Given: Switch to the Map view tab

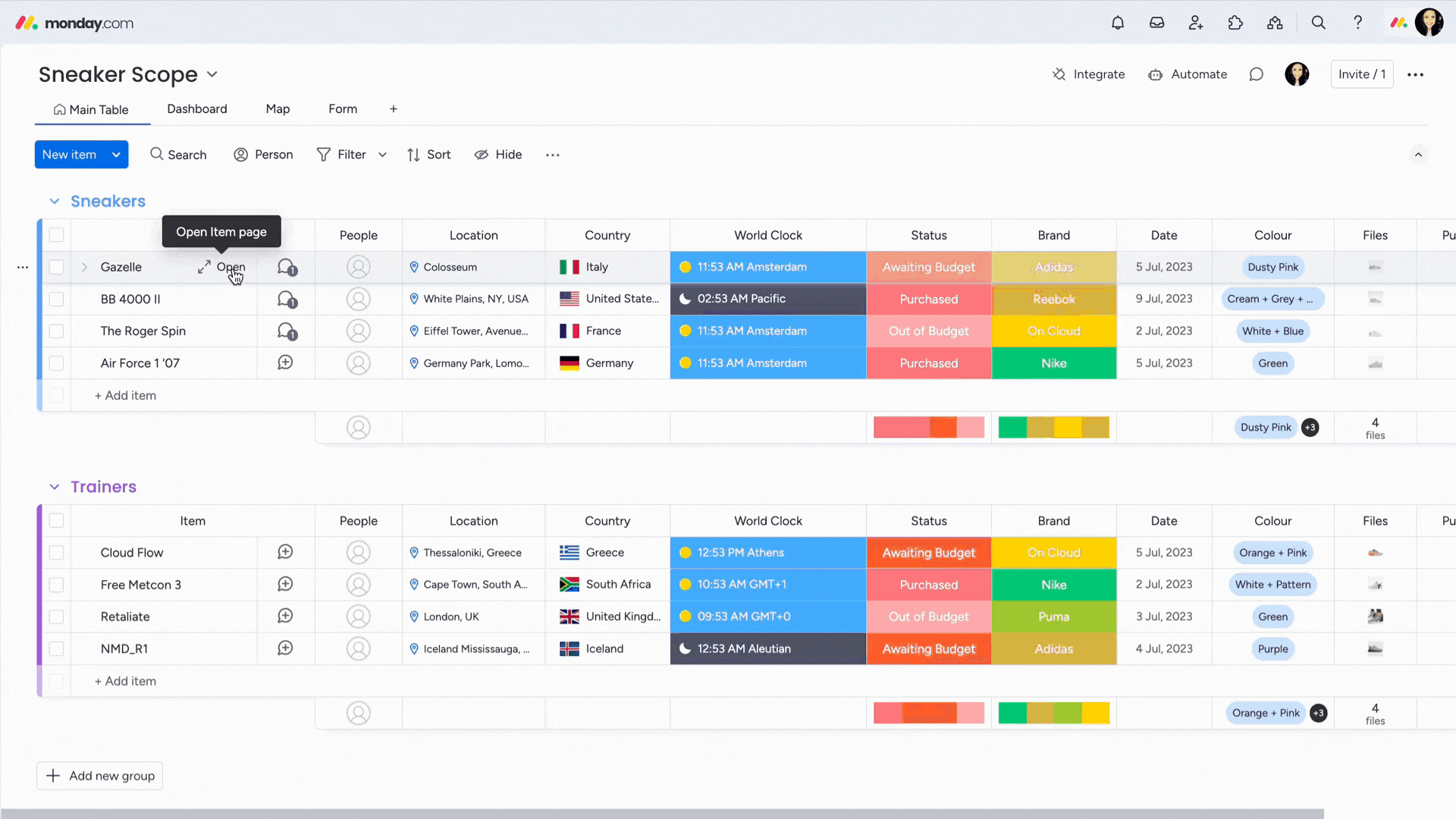Looking at the screenshot, I should 278,109.
